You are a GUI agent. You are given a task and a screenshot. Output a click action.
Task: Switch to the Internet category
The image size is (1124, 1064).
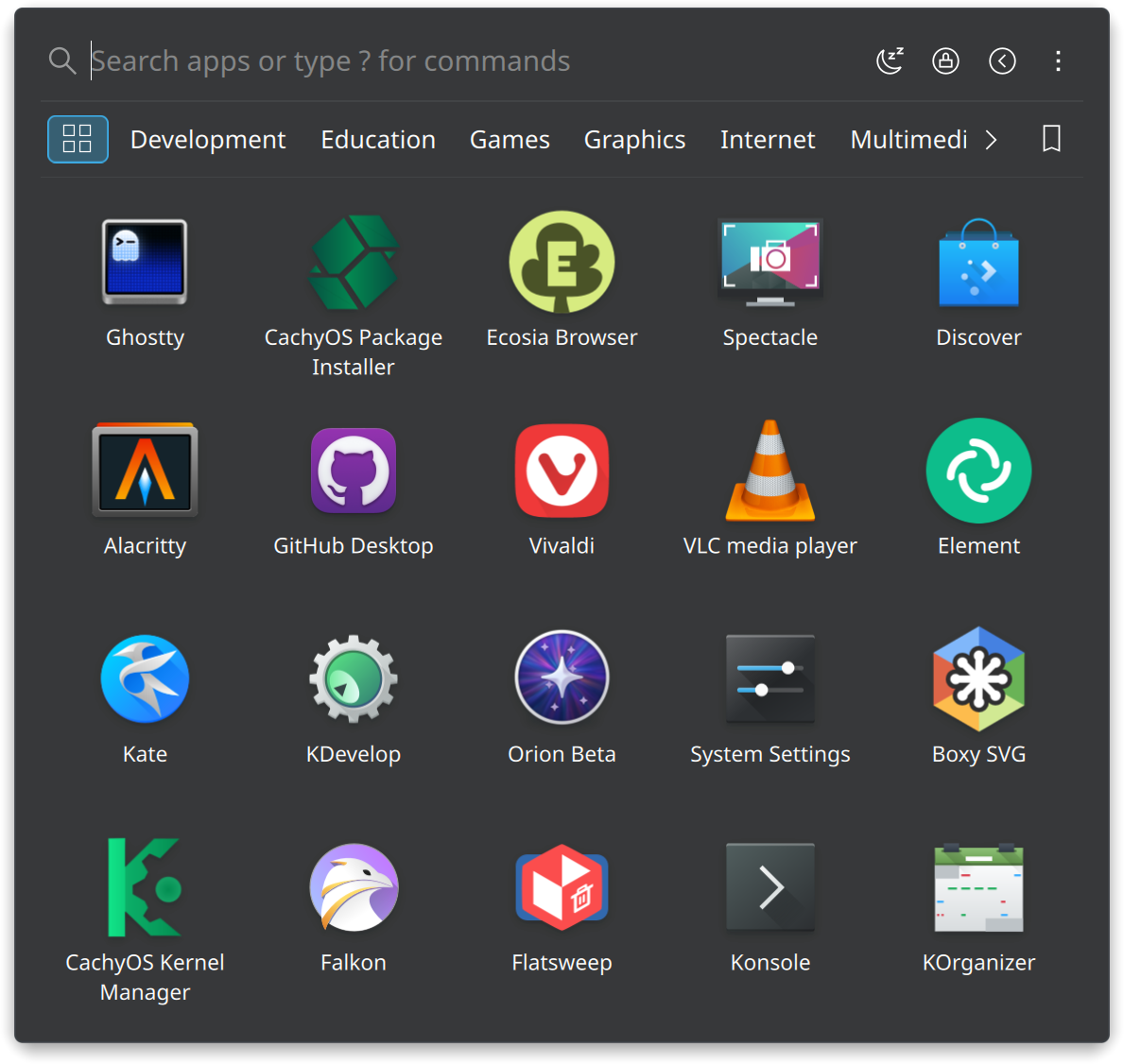768,140
